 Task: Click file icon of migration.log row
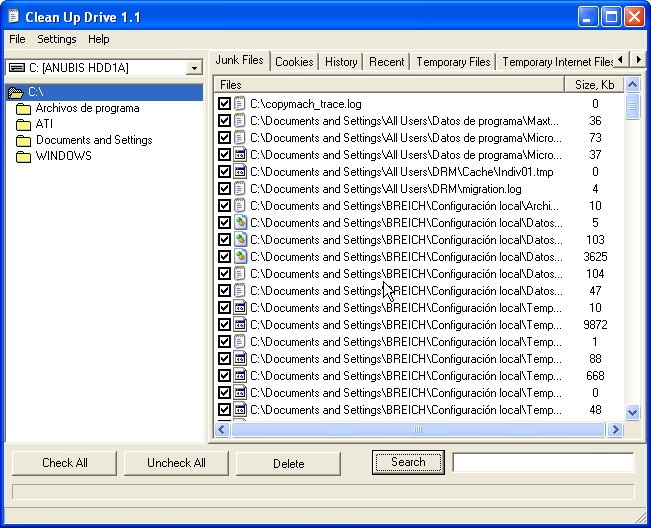(x=240, y=189)
